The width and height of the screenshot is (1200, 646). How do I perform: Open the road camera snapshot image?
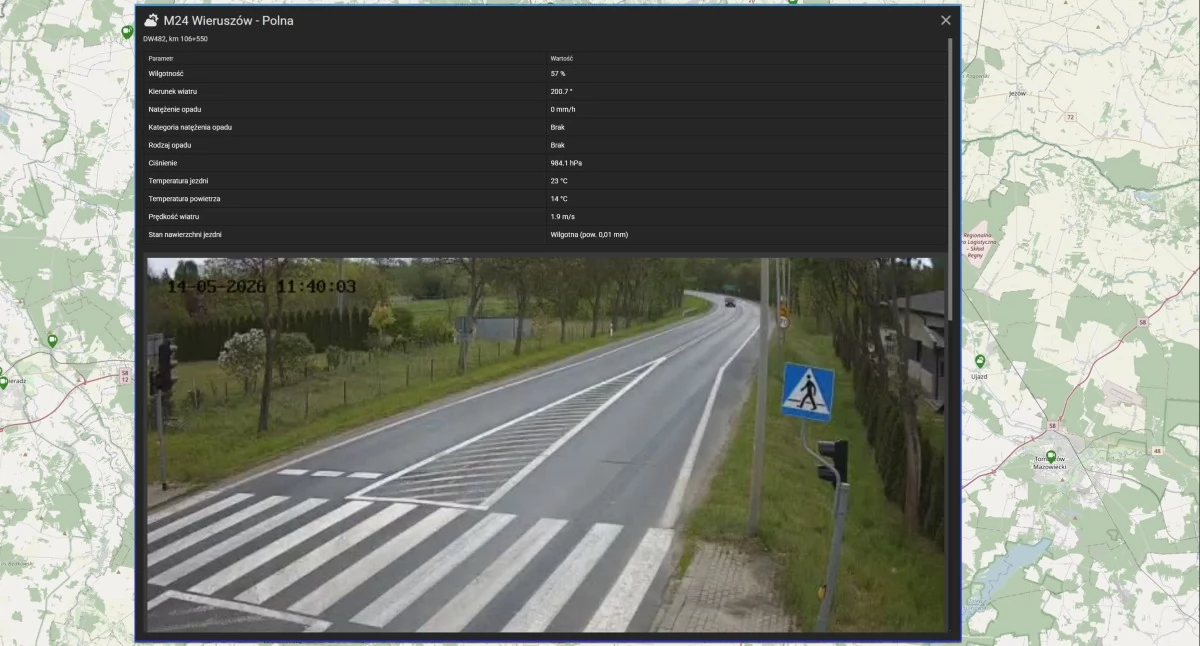pyautogui.click(x=546, y=445)
